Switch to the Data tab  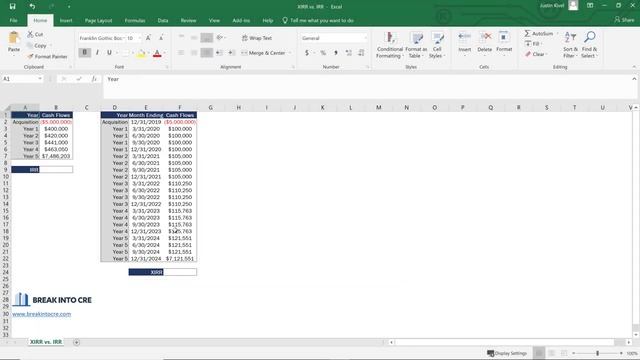[x=163, y=20]
